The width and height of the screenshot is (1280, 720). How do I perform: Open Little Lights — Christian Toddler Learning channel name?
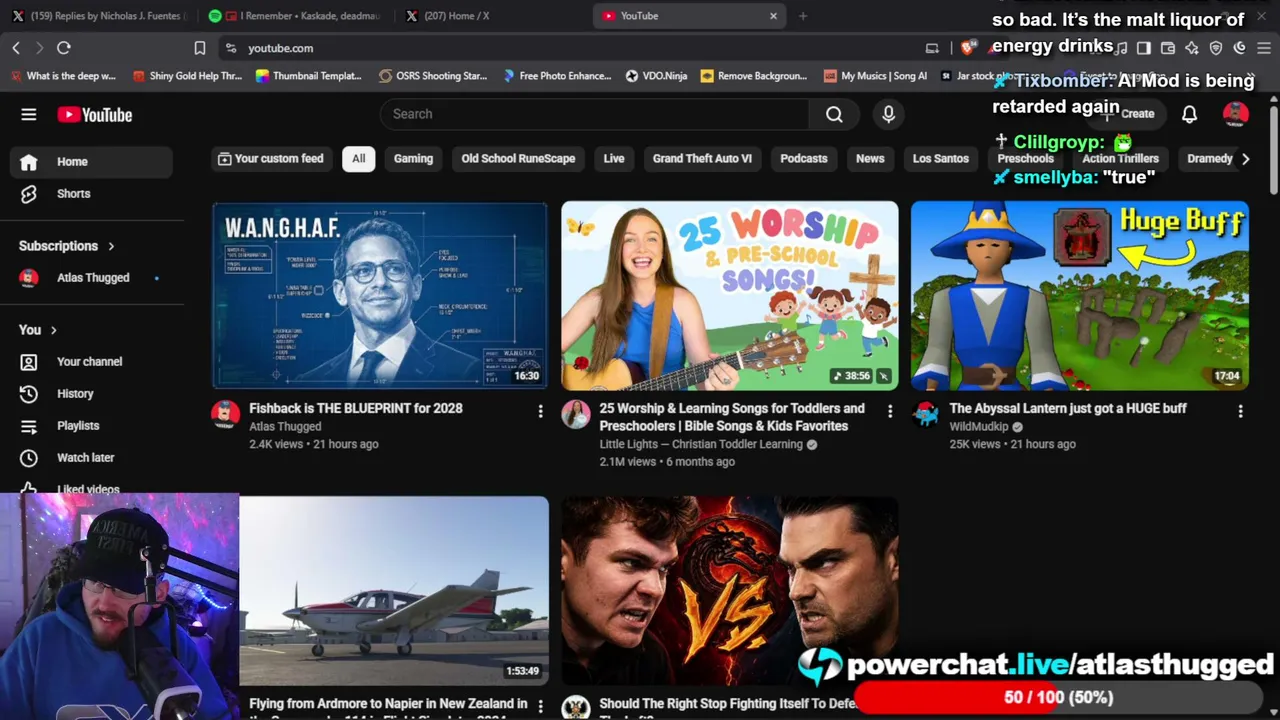(701, 444)
